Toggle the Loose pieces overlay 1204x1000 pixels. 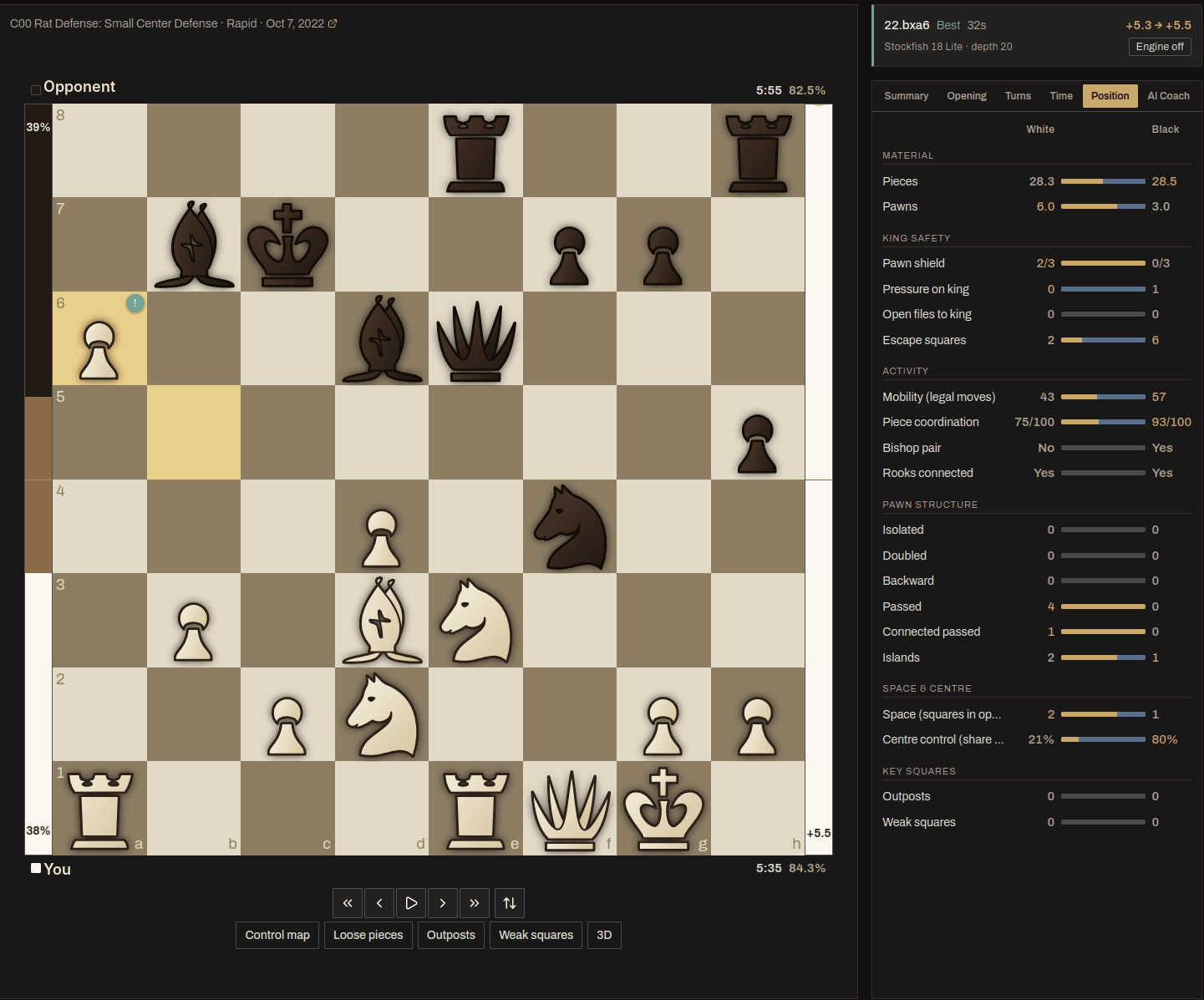pos(368,935)
